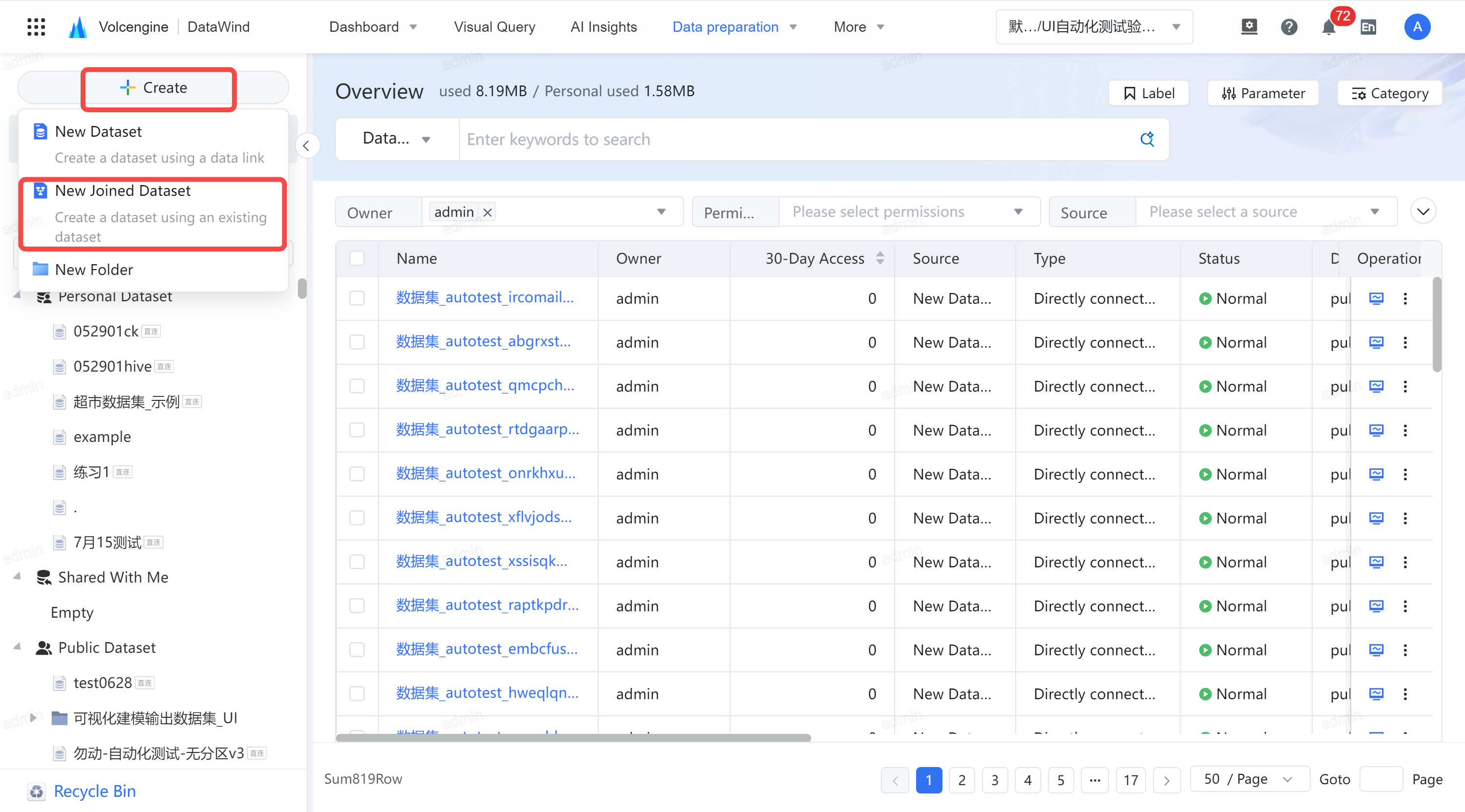Select New Folder menu option
Image resolution: width=1465 pixels, height=812 pixels.
click(x=153, y=269)
